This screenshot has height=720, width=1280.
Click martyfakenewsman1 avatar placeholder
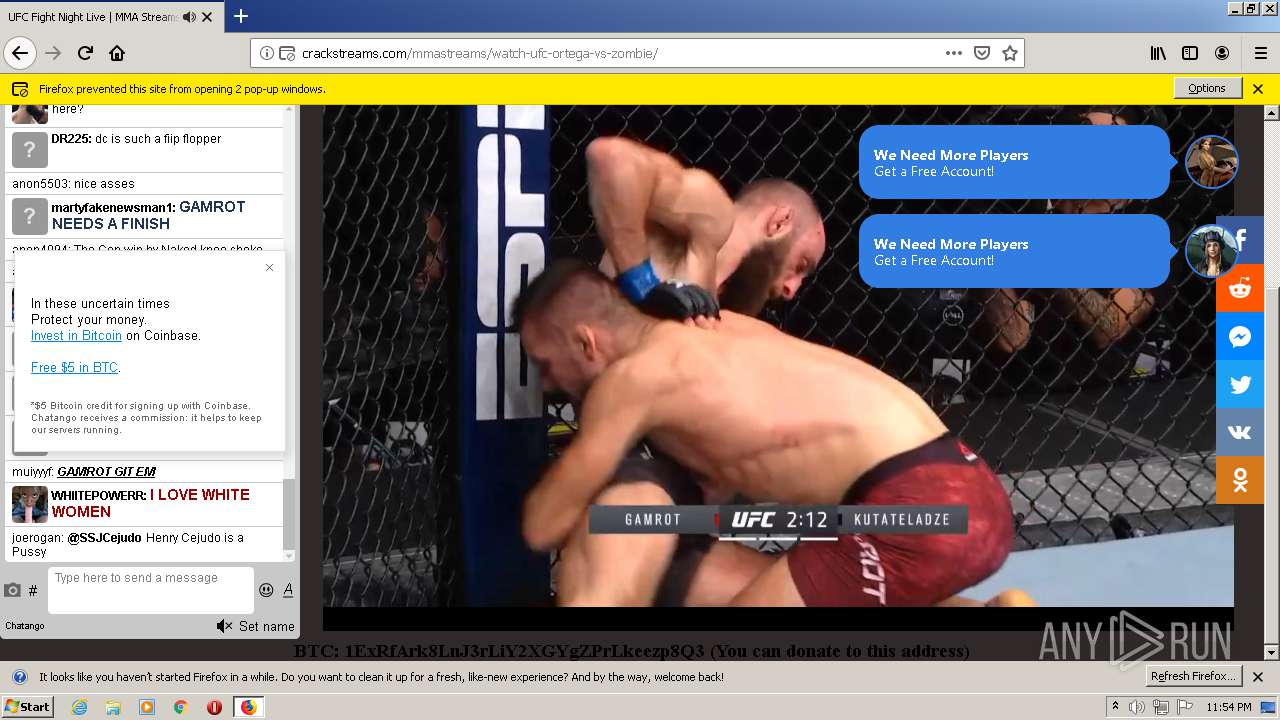coord(30,216)
